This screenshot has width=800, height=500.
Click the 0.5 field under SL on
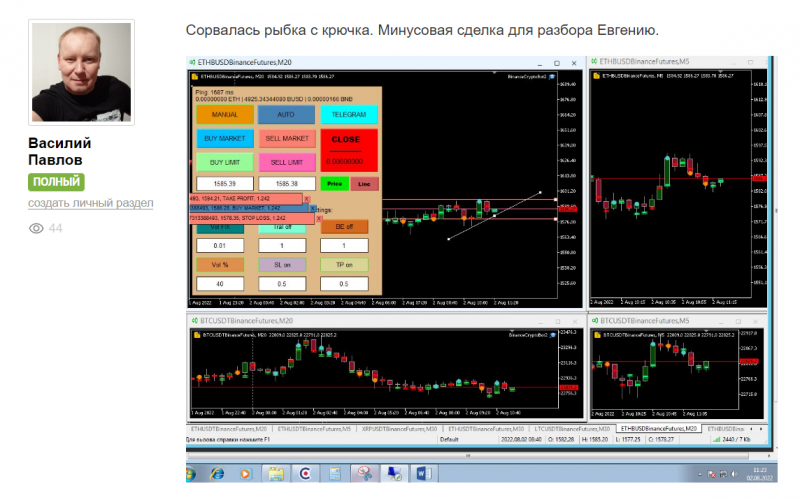pyautogui.click(x=282, y=284)
